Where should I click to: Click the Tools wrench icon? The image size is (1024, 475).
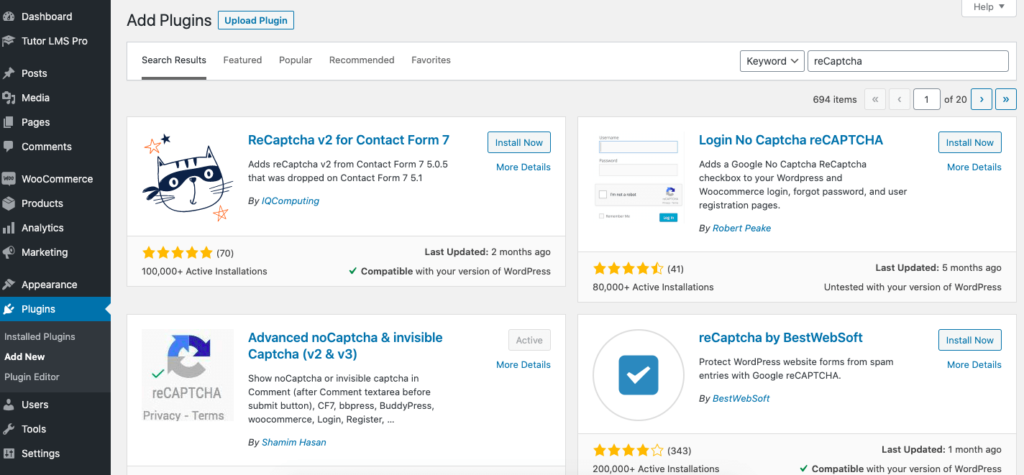[8, 429]
